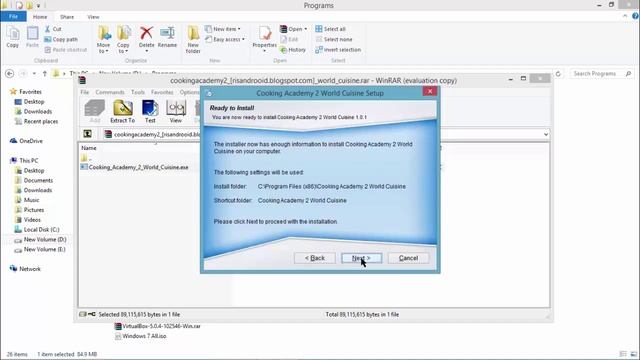Select Favorites in navigation pane

tap(26, 92)
